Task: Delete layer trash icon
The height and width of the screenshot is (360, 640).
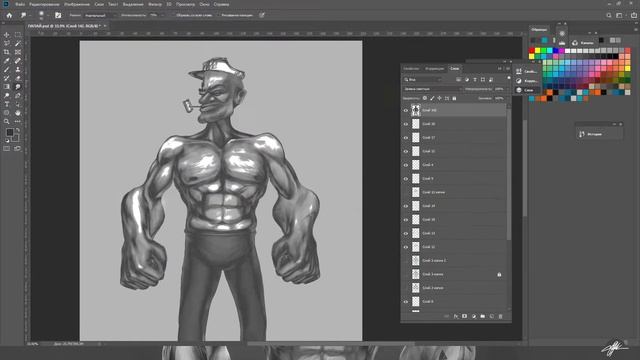Action: [500, 316]
